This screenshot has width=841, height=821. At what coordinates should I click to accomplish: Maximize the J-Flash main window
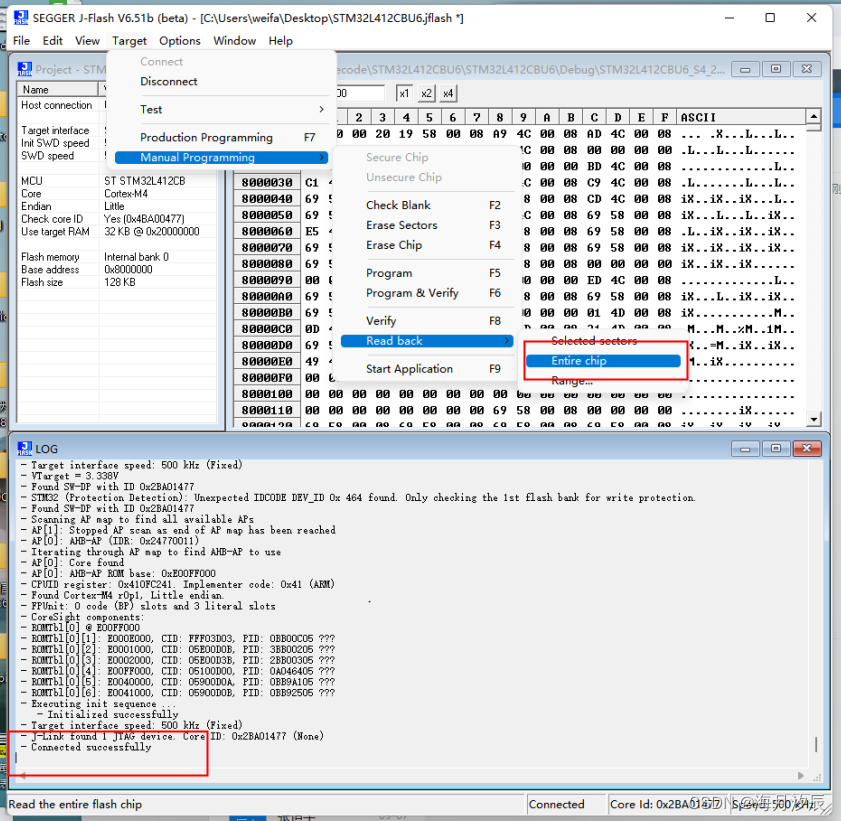(x=770, y=18)
